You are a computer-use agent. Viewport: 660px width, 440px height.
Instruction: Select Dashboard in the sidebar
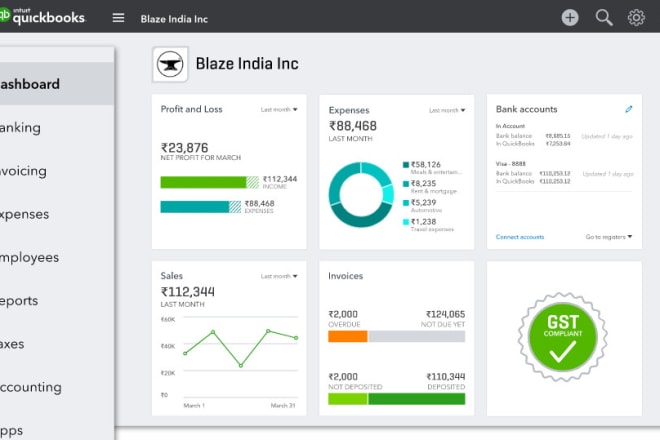[x=57, y=84]
